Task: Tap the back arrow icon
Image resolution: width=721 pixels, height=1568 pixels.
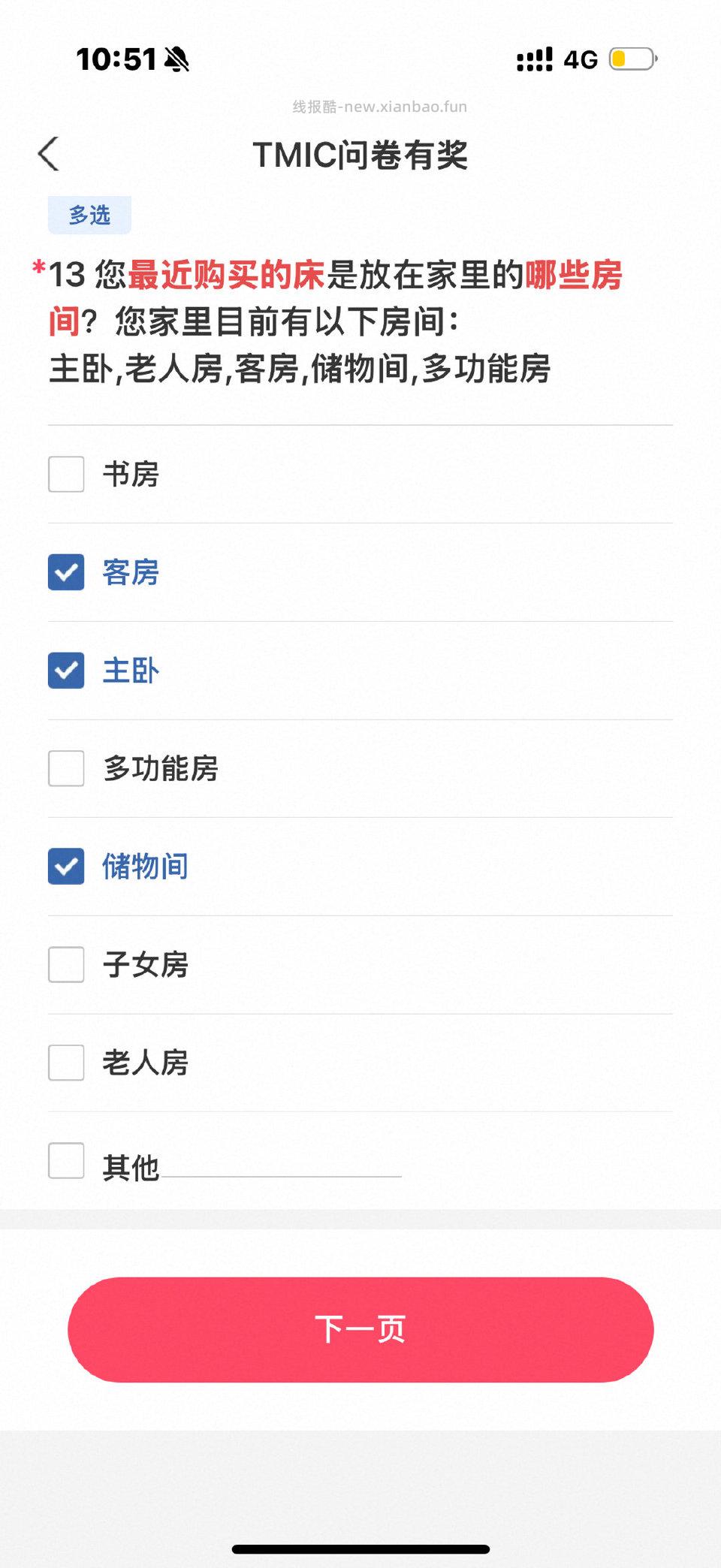Action: [x=49, y=154]
